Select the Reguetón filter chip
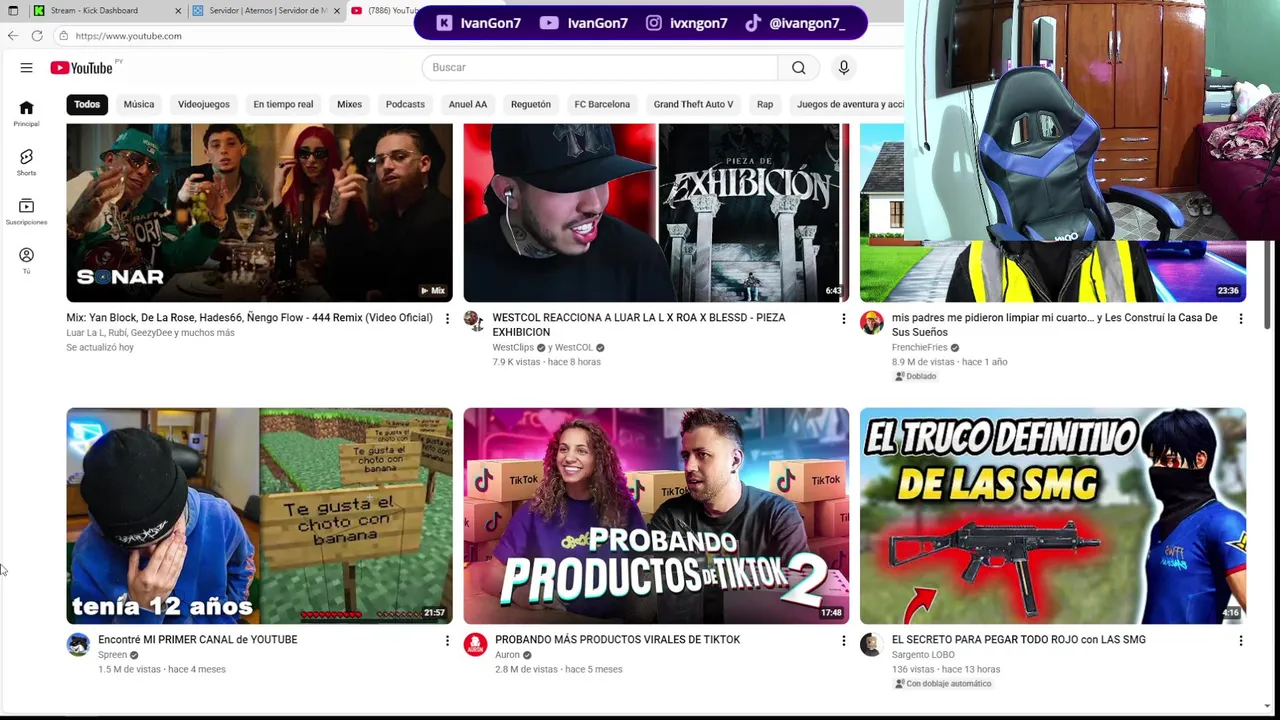 point(531,104)
